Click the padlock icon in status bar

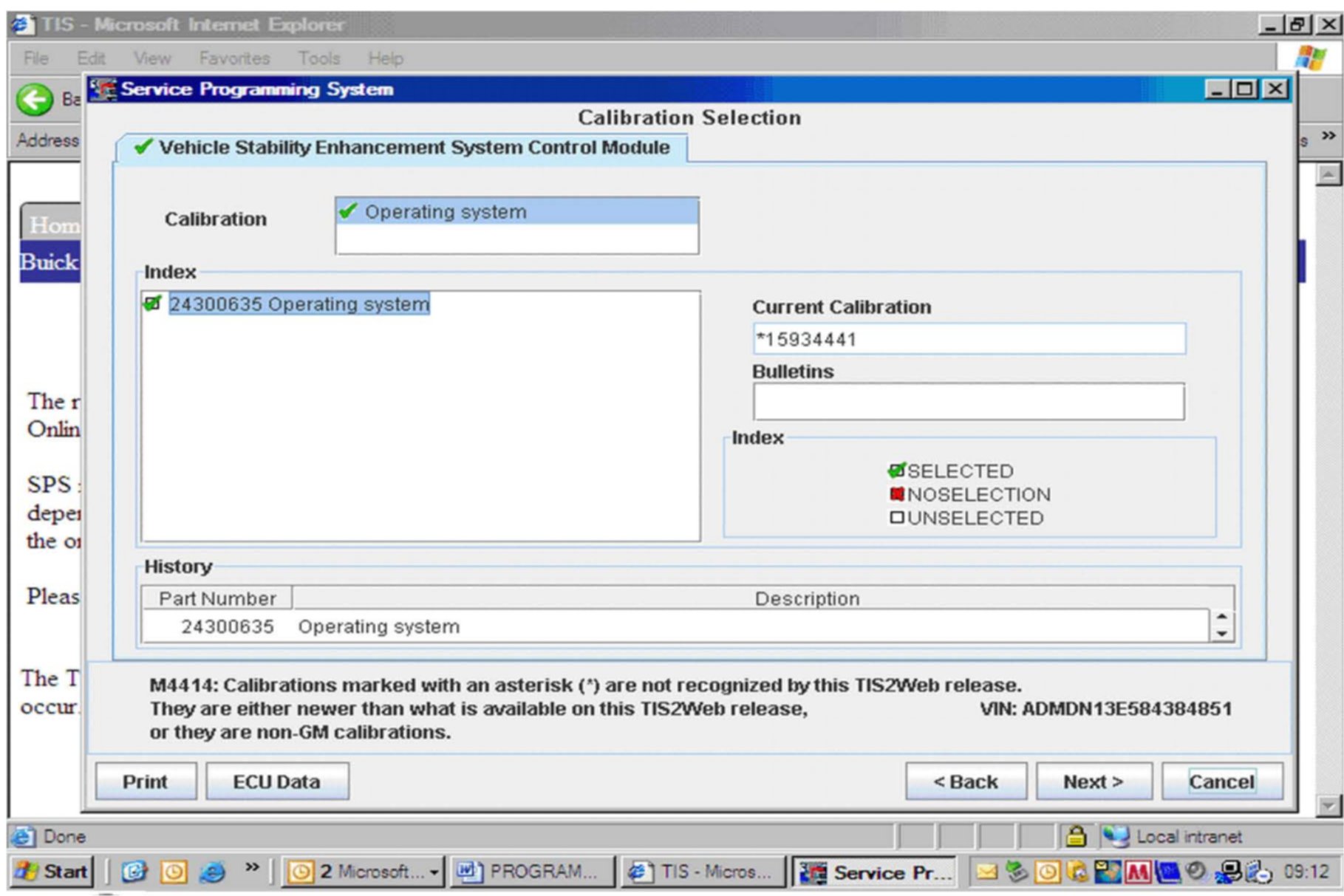click(1076, 836)
